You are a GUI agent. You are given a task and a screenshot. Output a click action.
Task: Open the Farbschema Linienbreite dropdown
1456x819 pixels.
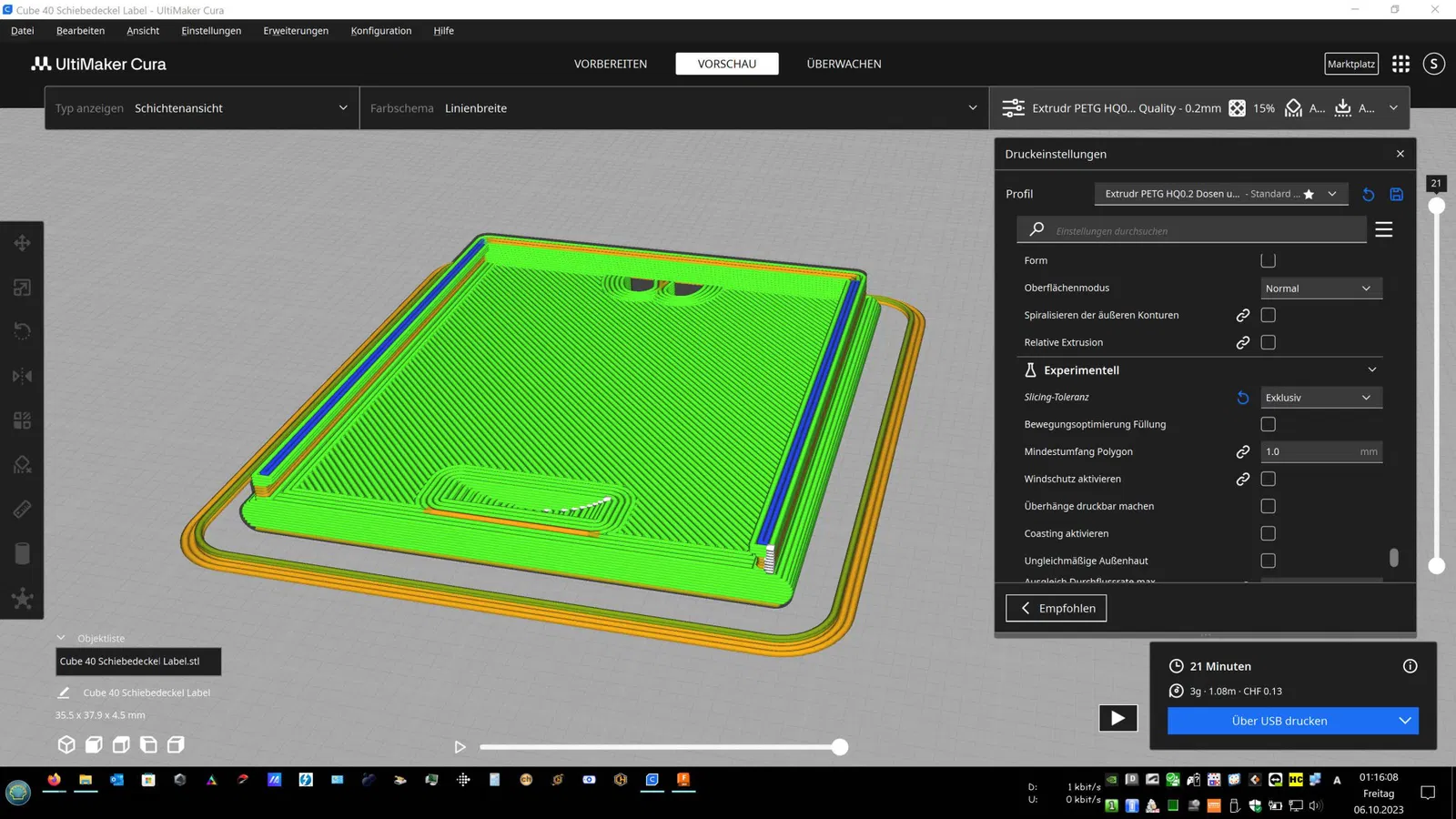tap(674, 108)
